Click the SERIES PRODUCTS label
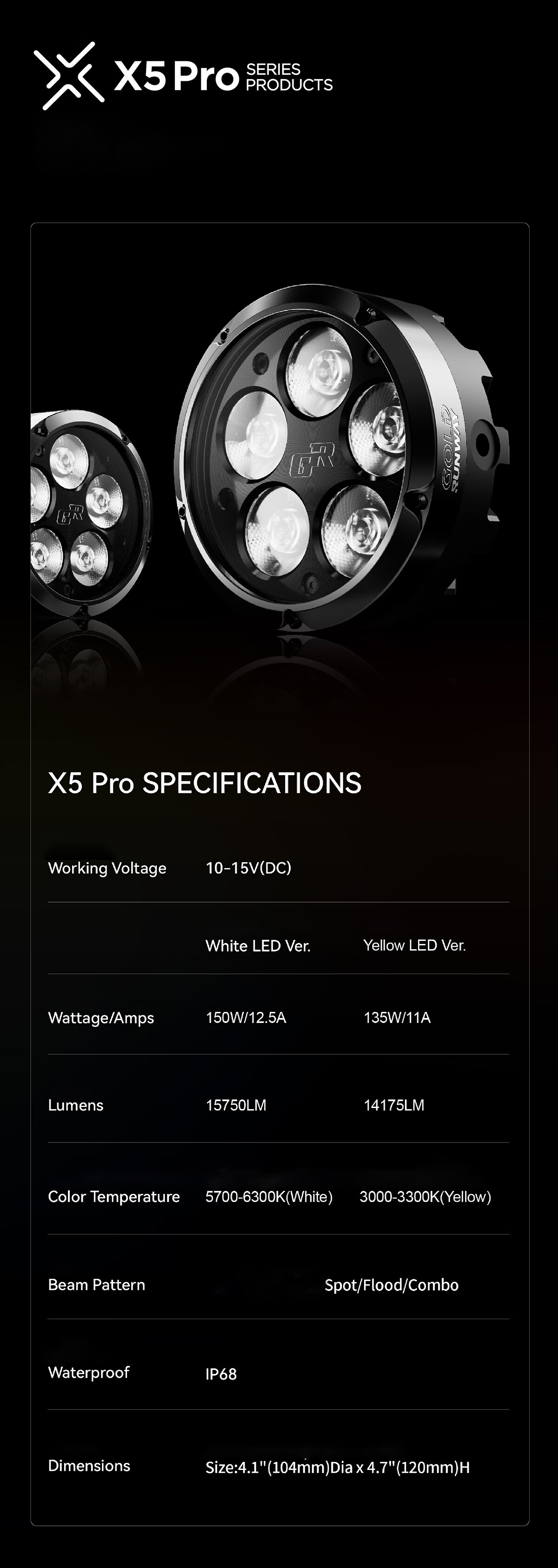 pyautogui.click(x=289, y=77)
